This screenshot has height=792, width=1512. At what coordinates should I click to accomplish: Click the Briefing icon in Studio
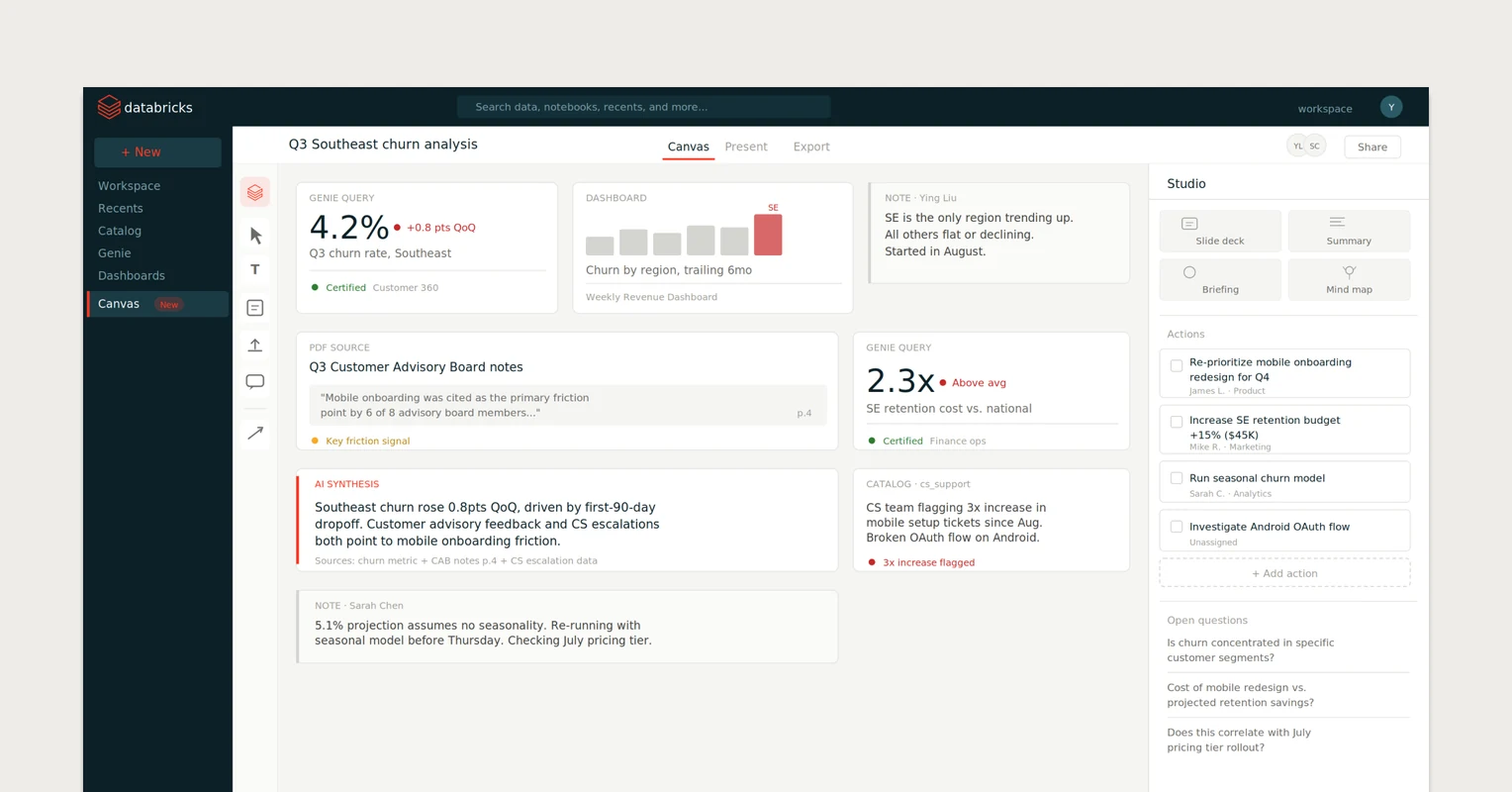pos(1189,272)
